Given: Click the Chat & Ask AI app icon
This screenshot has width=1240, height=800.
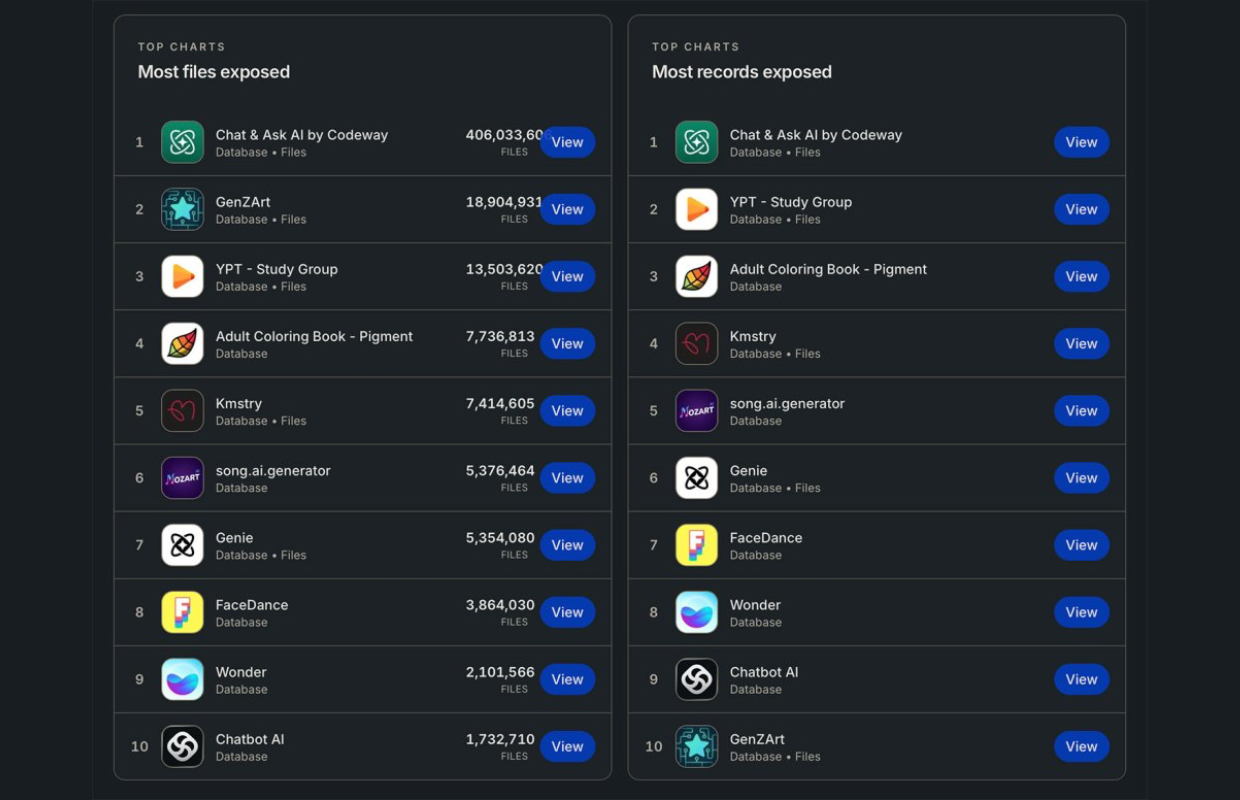Looking at the screenshot, I should pos(183,142).
